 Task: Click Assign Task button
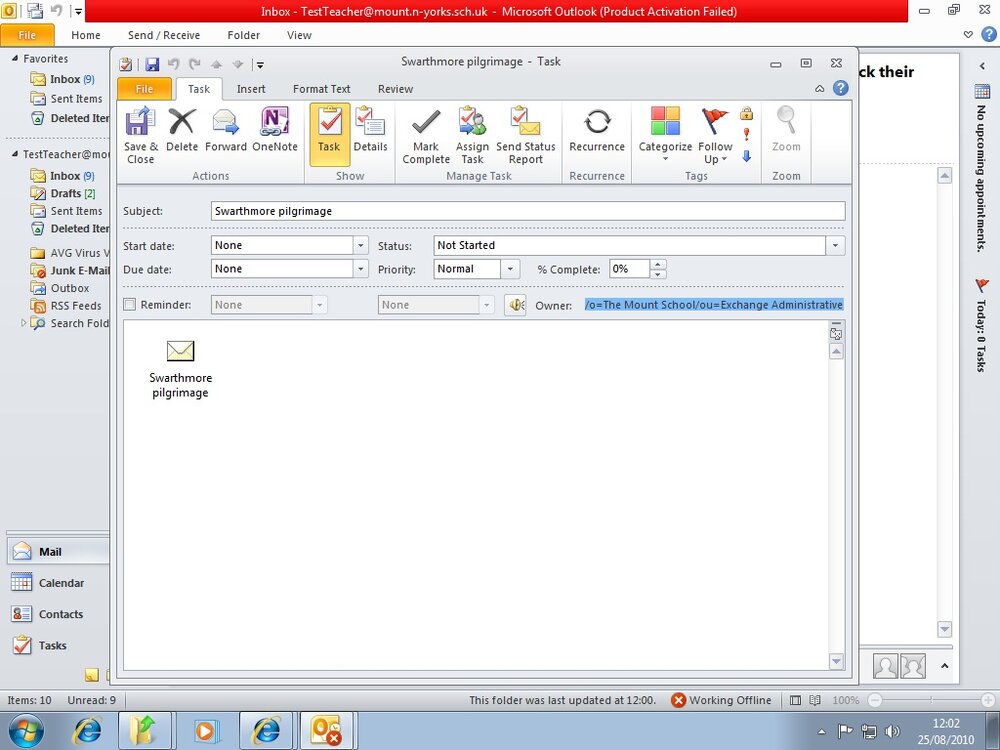pos(472,136)
